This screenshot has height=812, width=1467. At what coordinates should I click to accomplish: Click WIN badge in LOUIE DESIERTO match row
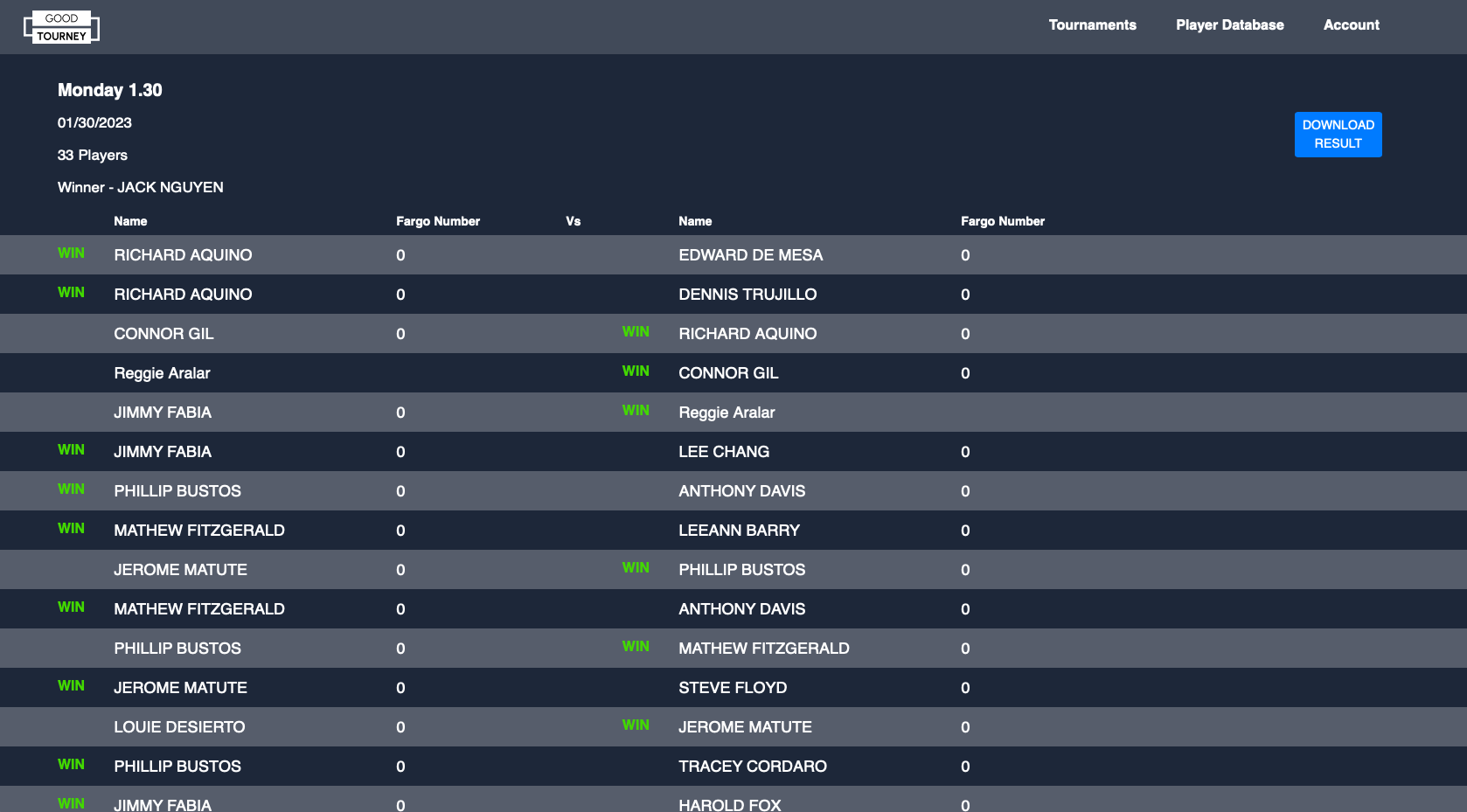pyautogui.click(x=636, y=725)
